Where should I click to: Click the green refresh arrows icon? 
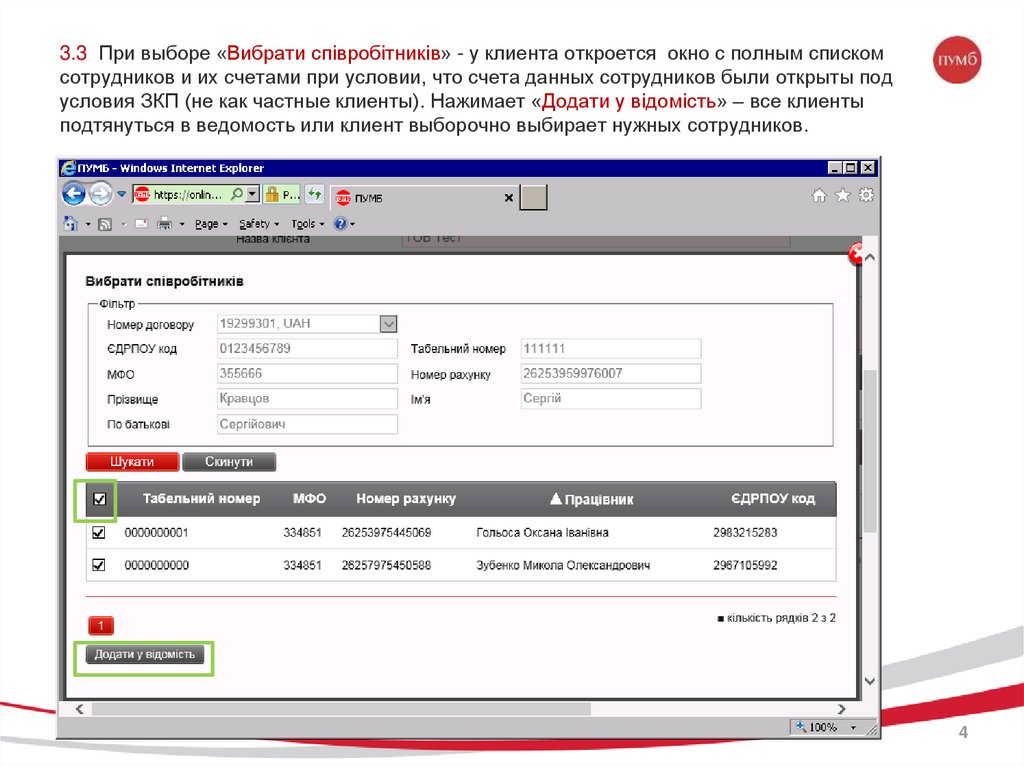(x=315, y=194)
